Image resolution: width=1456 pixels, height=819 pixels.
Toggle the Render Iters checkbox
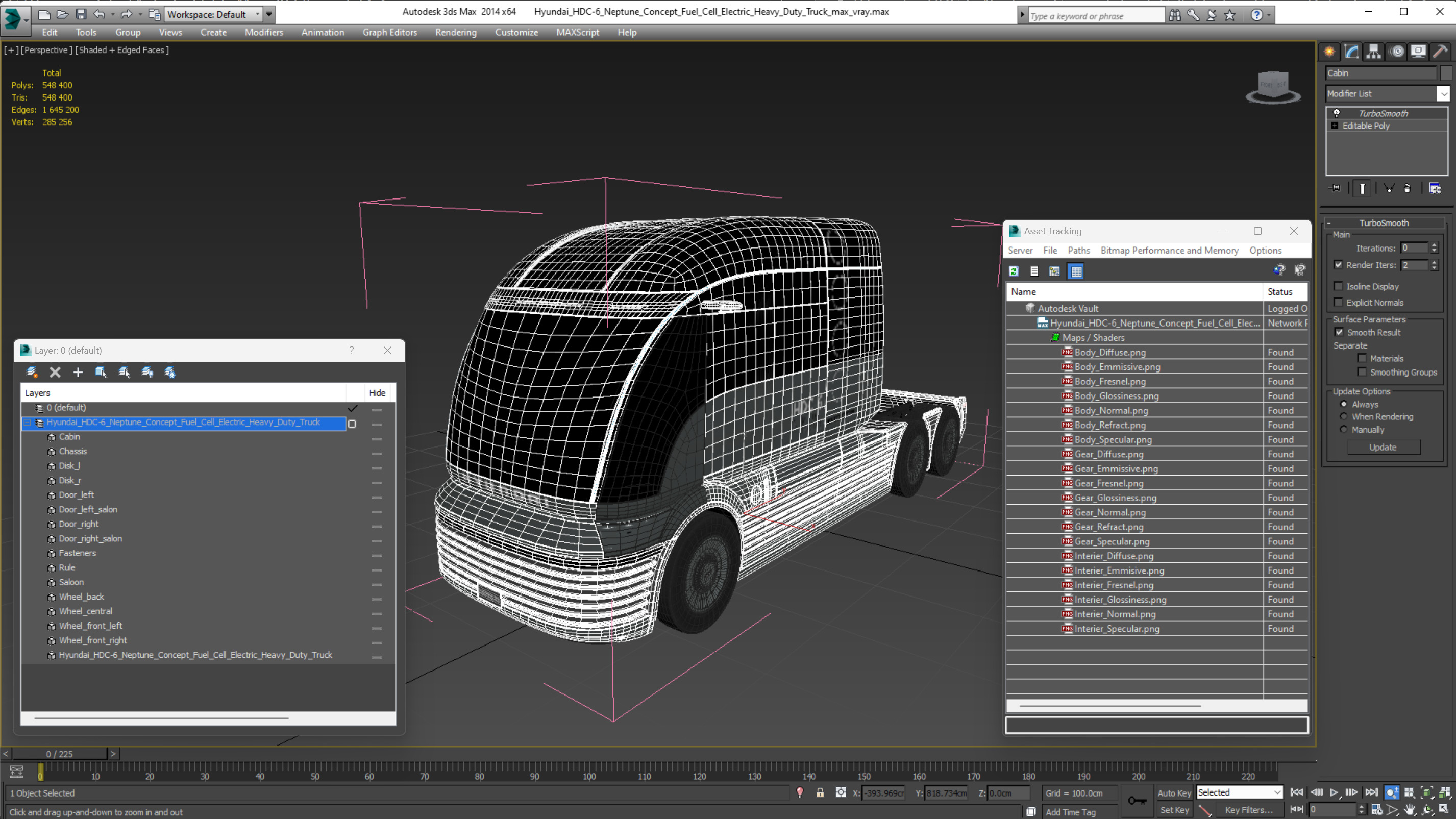[x=1339, y=264]
